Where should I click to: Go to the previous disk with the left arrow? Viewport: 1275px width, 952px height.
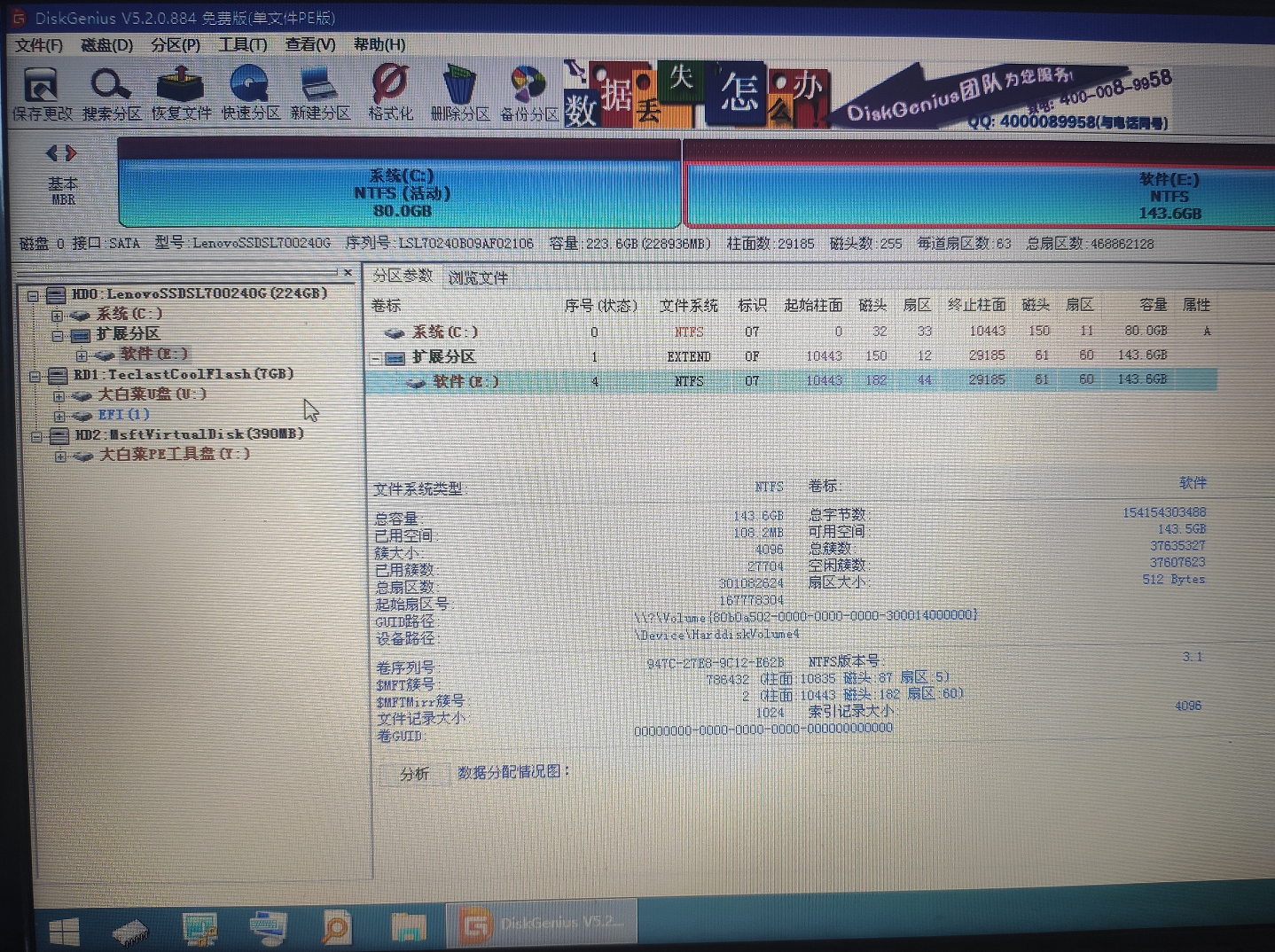click(x=52, y=153)
